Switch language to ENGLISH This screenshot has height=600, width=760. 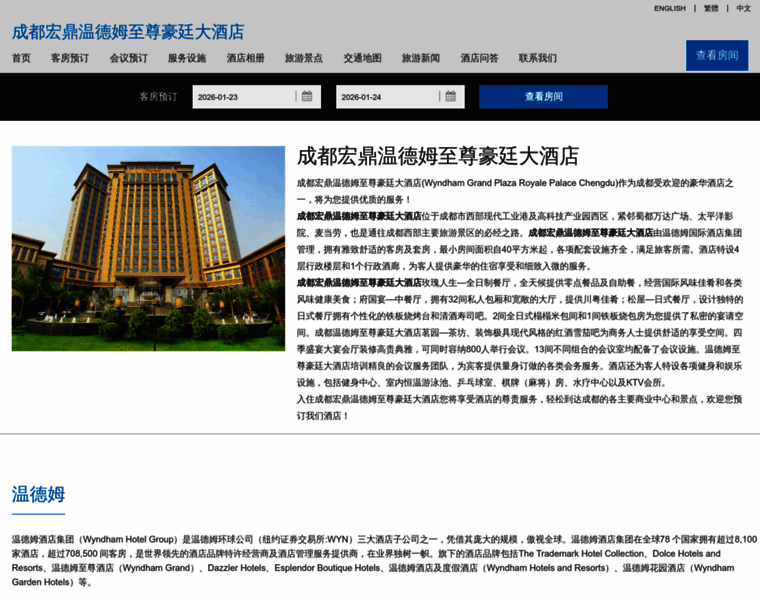[x=670, y=8]
